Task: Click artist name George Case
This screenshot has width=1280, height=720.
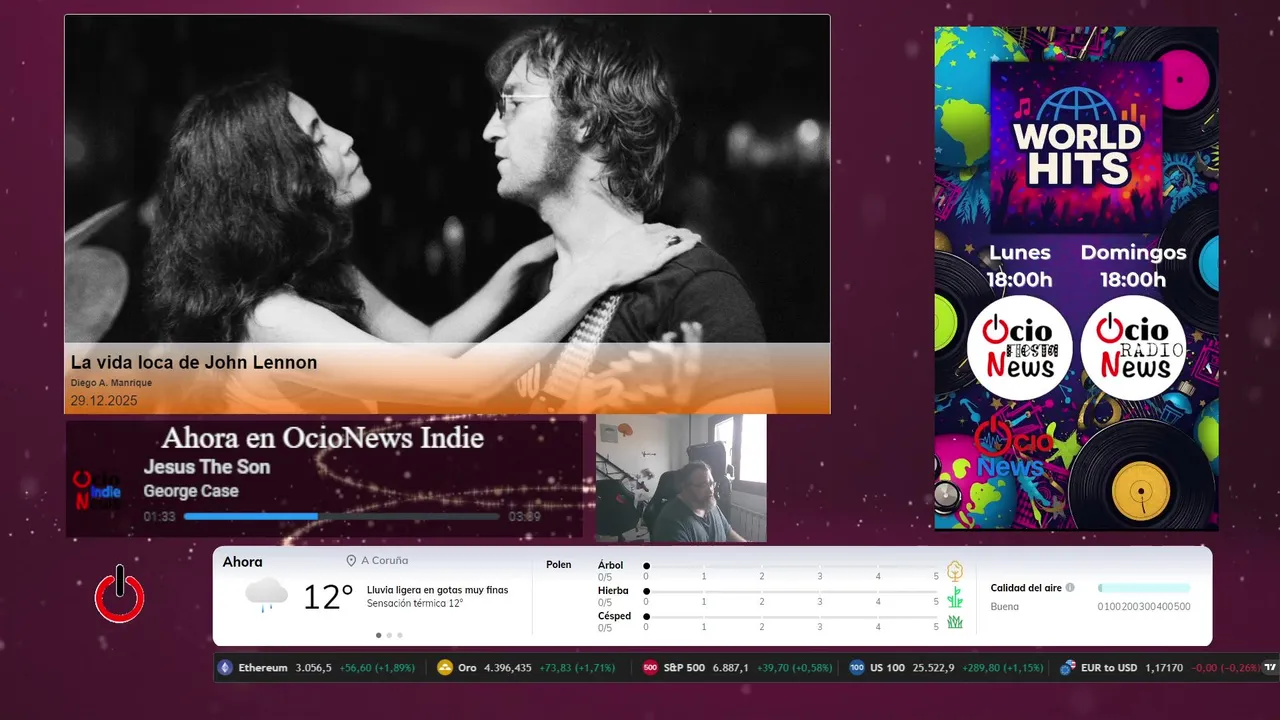Action: point(191,491)
